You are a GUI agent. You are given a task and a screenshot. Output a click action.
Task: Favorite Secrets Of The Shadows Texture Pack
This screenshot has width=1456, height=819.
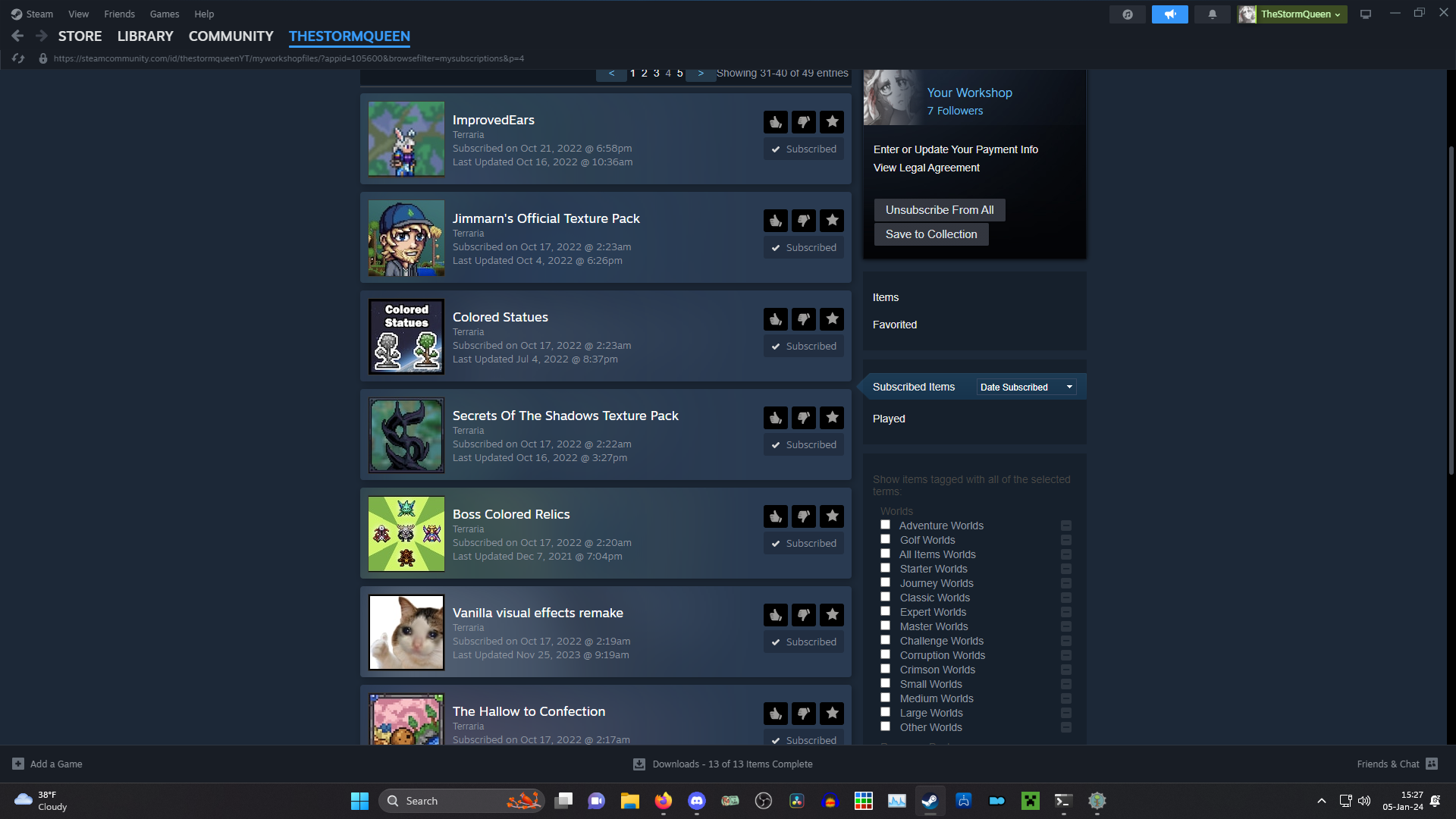(832, 418)
